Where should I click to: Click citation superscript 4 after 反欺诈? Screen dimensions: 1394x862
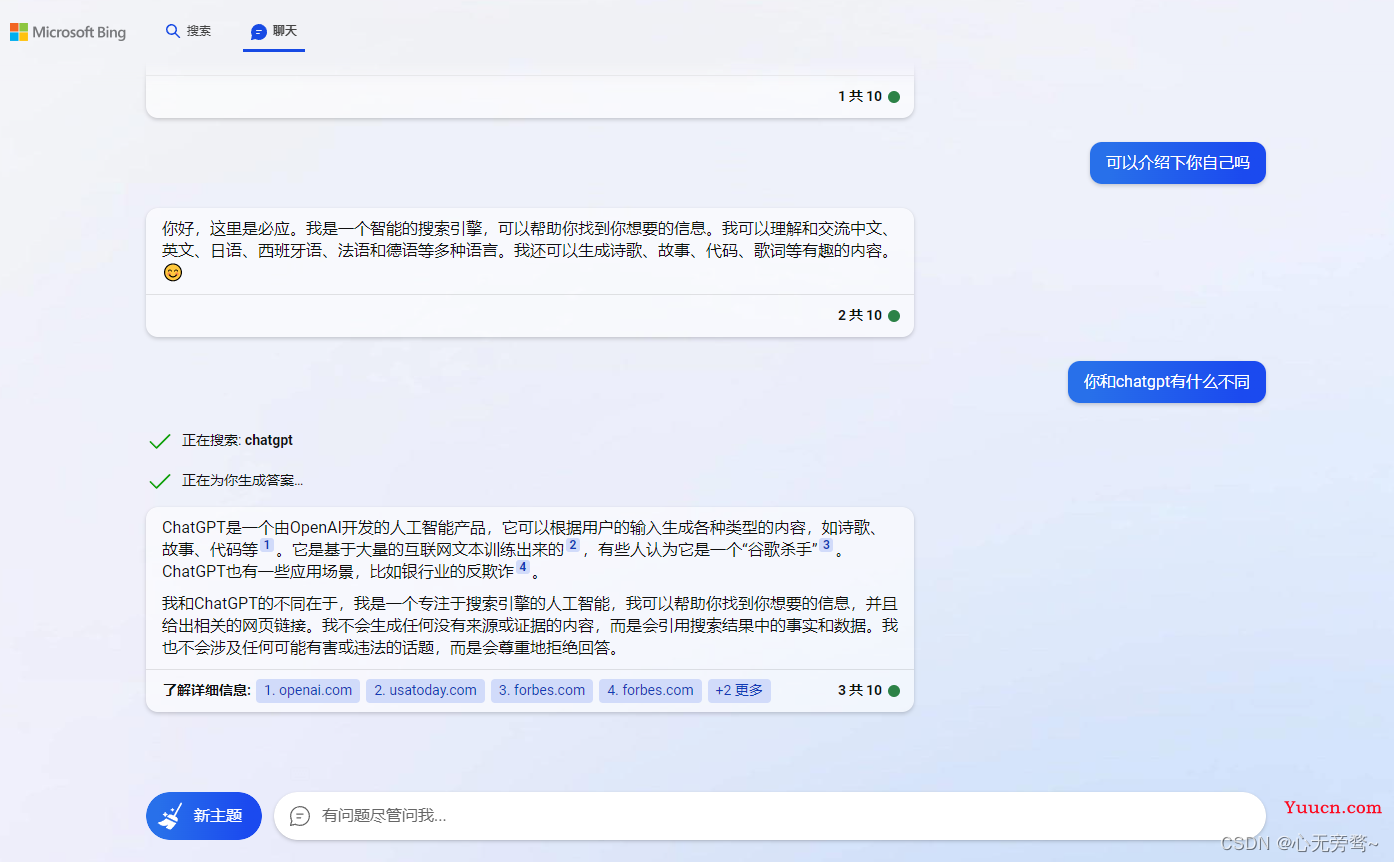pos(523,568)
